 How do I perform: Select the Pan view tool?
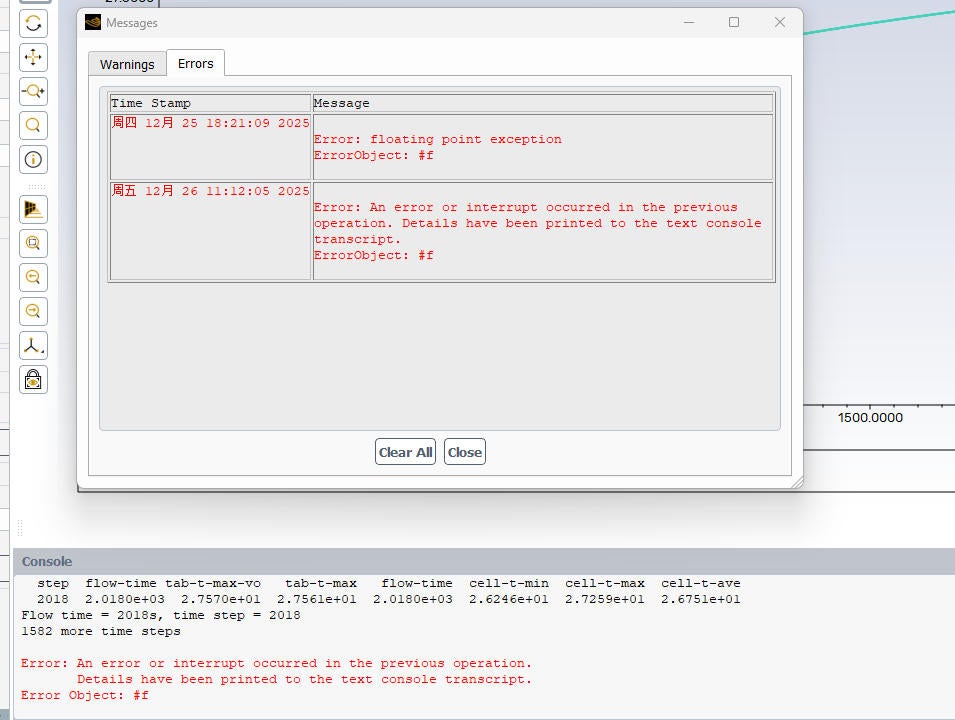pyautogui.click(x=33, y=58)
